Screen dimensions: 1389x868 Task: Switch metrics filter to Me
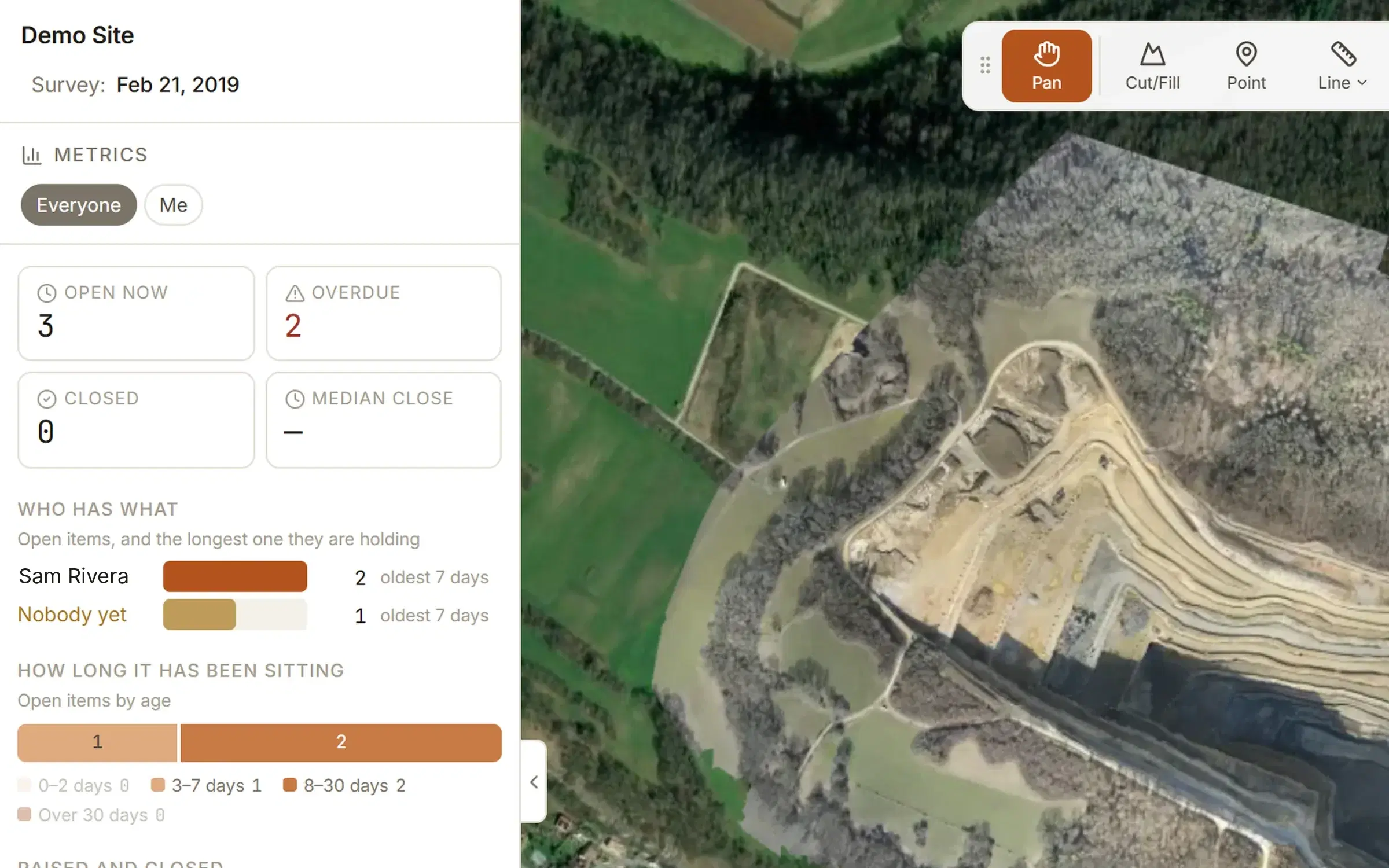click(173, 205)
